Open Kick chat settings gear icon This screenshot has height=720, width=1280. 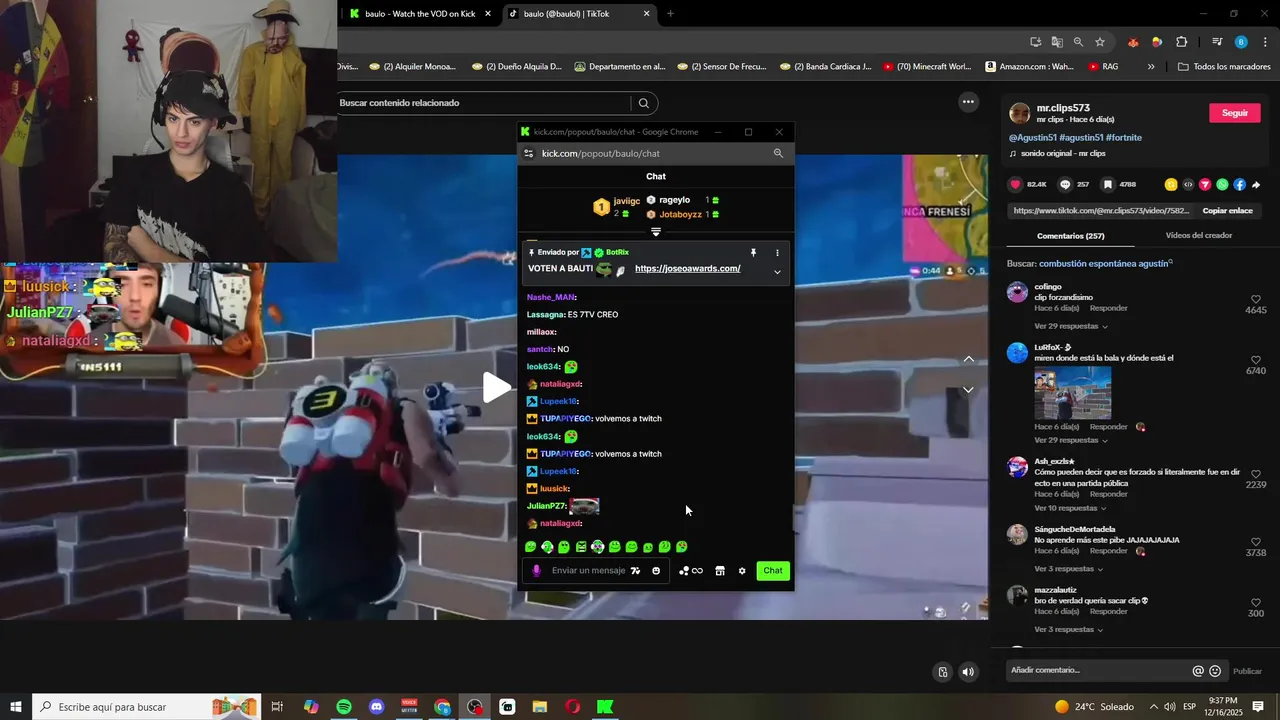tap(742, 571)
